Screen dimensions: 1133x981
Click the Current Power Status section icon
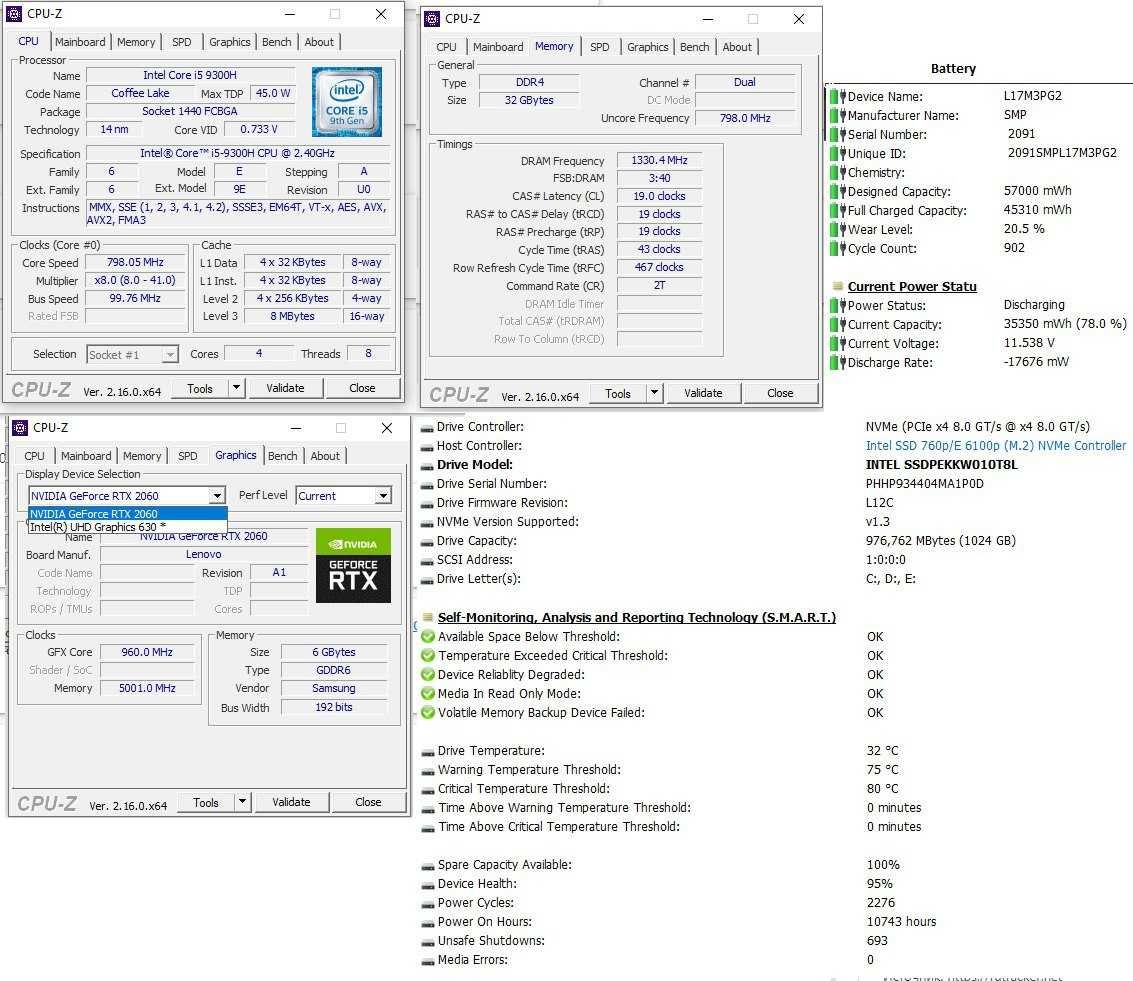[x=837, y=286]
